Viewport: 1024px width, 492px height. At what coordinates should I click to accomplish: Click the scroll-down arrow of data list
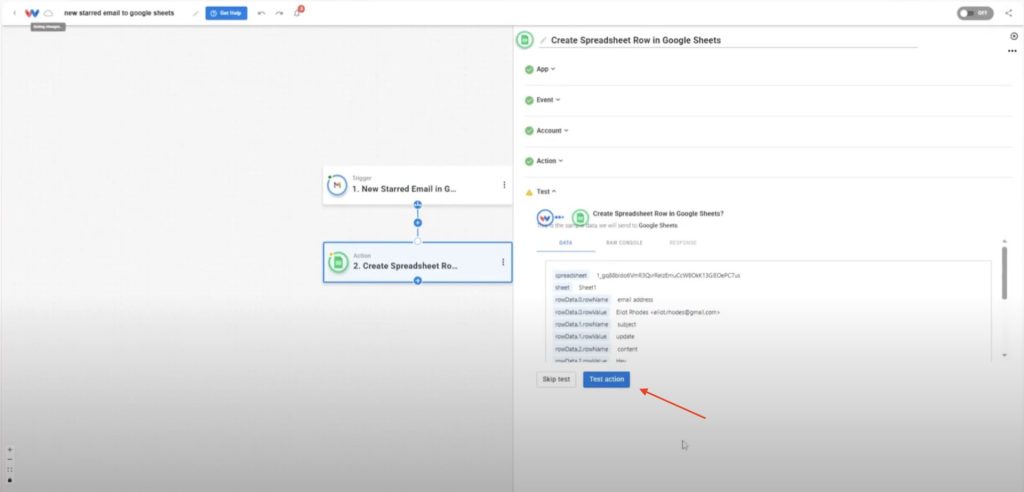click(x=1004, y=355)
